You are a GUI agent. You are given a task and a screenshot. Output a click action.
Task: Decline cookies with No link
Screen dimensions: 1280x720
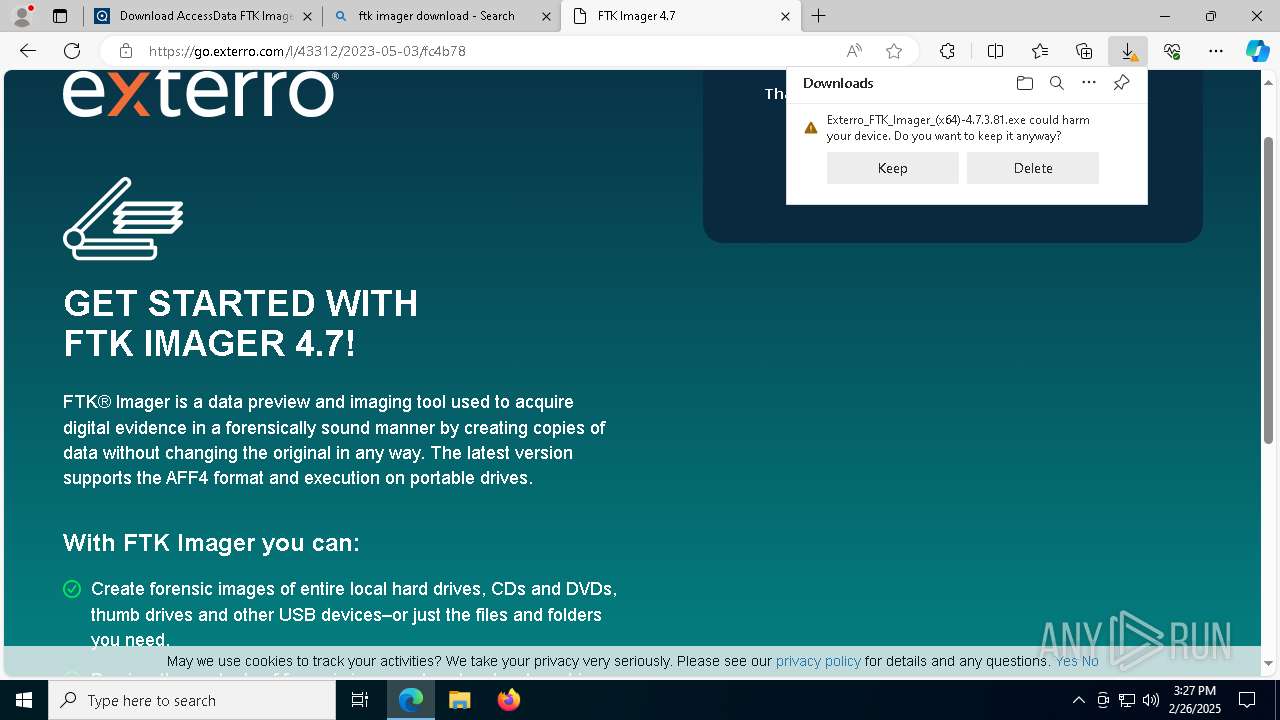1090,661
